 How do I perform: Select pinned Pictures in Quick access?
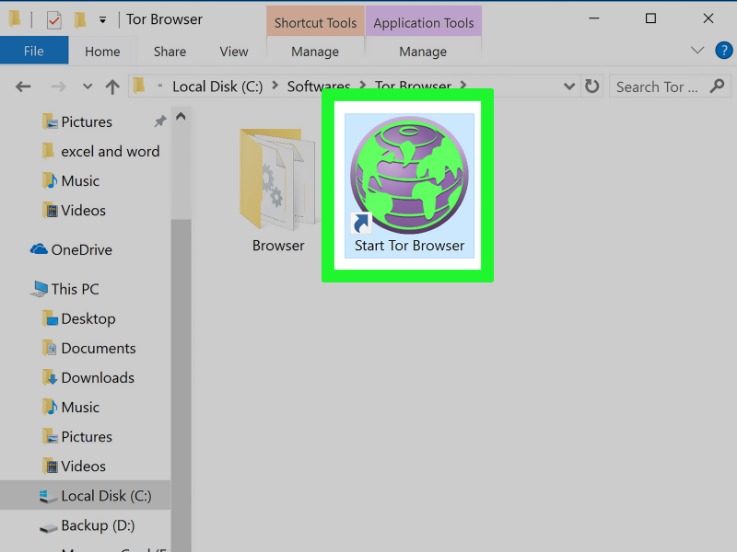point(86,122)
